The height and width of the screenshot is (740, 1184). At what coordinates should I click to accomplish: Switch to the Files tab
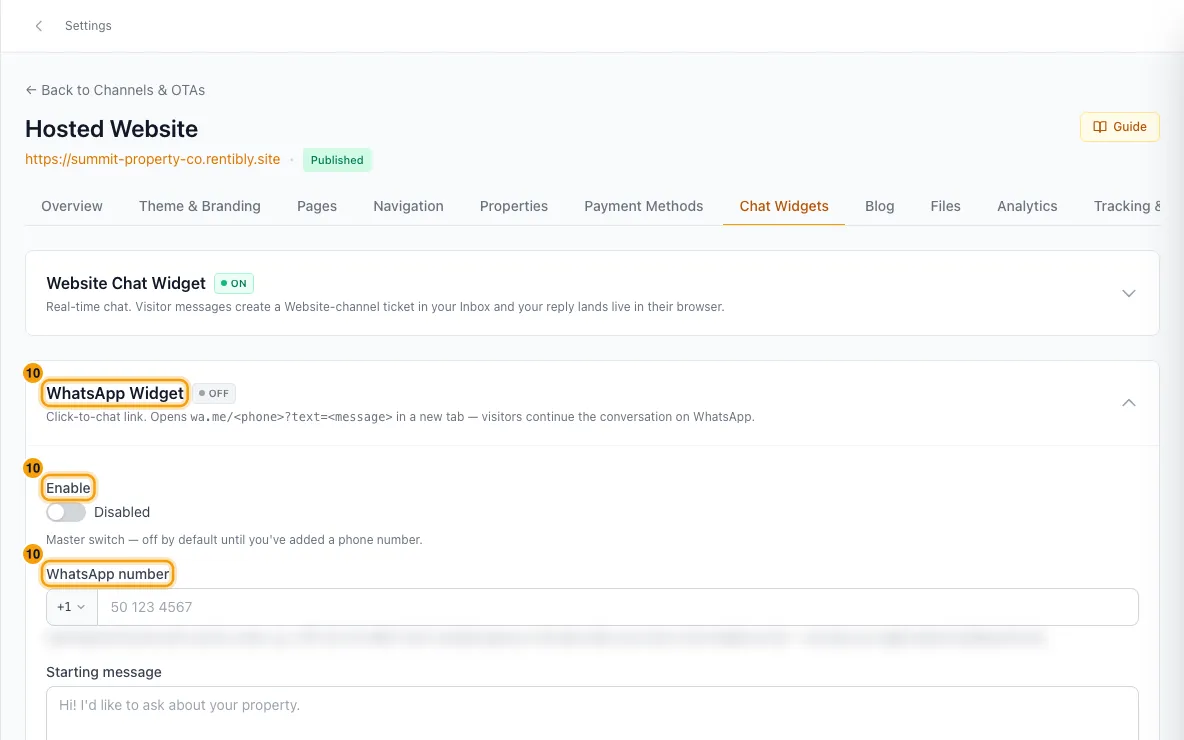945,206
